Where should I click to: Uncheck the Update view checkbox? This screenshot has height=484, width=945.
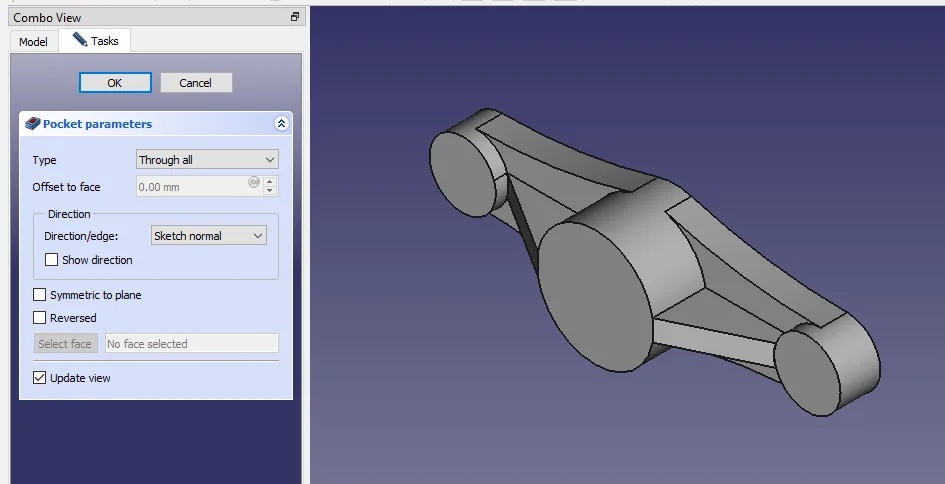click(x=40, y=378)
